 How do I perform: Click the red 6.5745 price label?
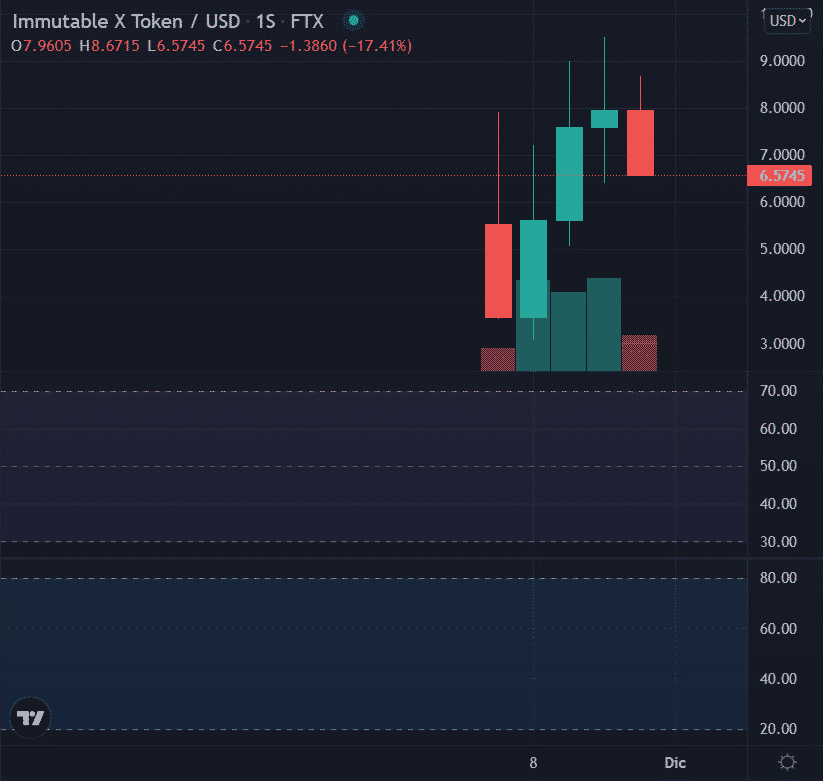pyautogui.click(x=780, y=175)
